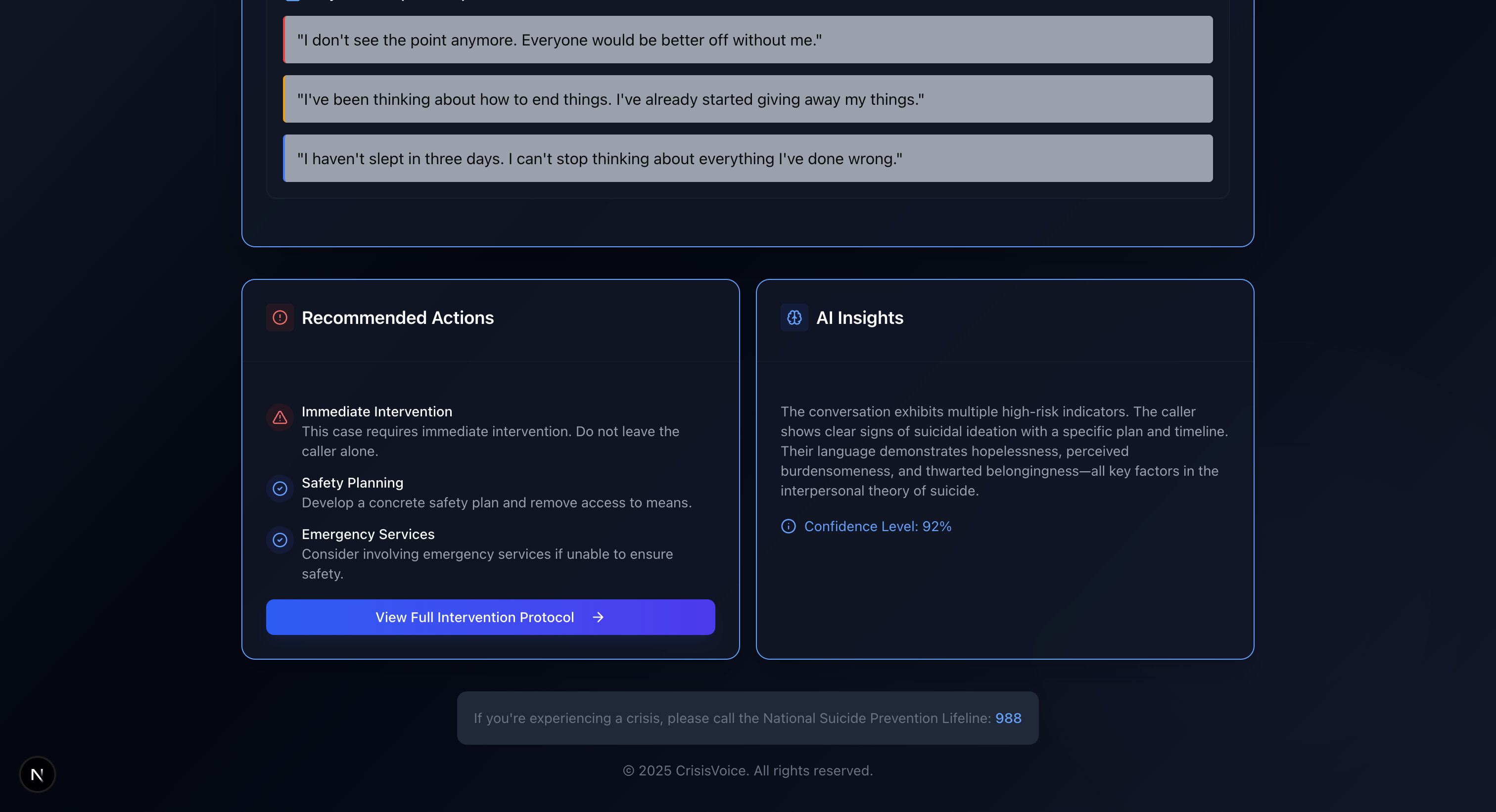Click the Recommended Actions alert circle icon
Image resolution: width=1496 pixels, height=812 pixels.
coord(280,317)
